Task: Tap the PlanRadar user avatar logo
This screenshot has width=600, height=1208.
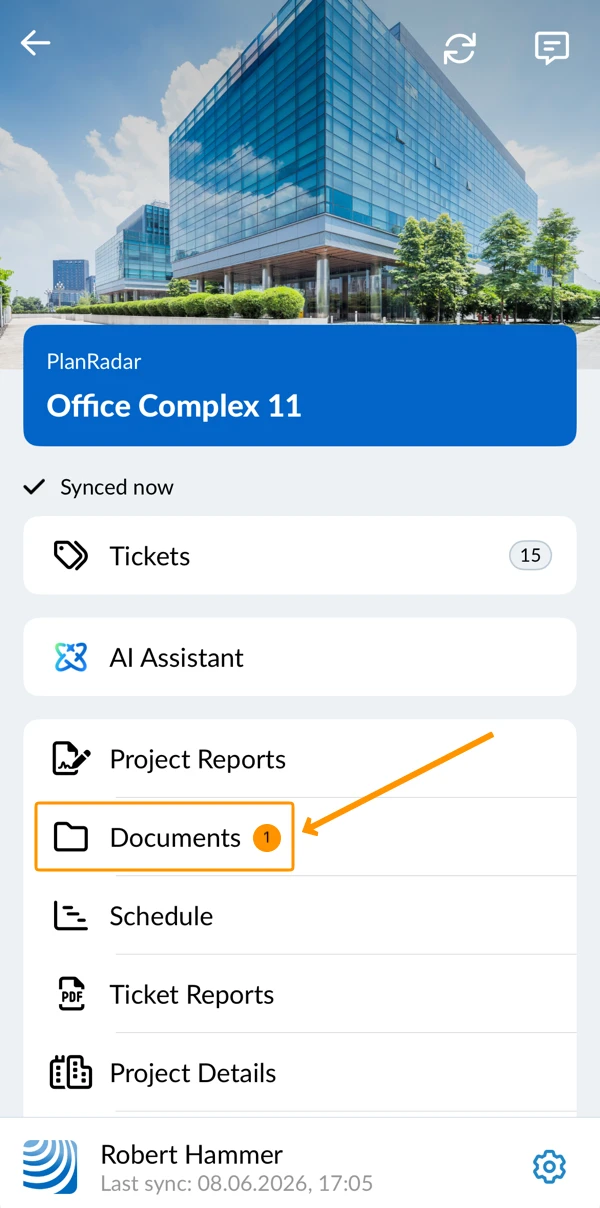Action: pos(50,1166)
